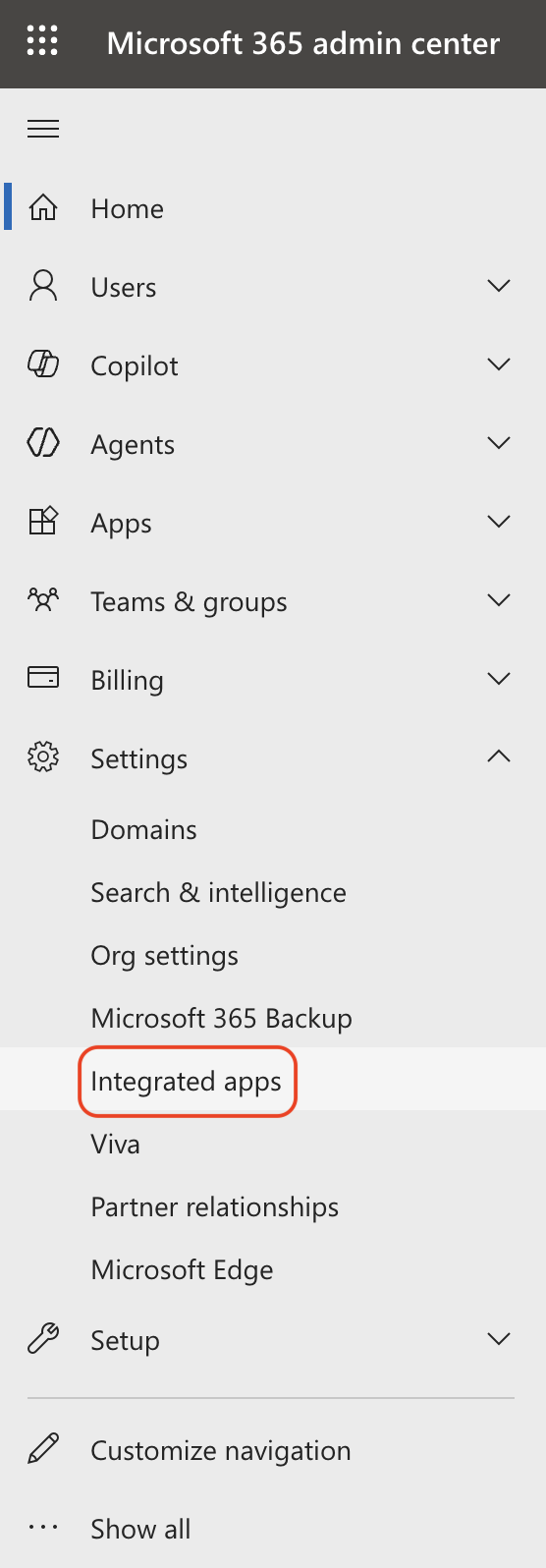Viewport: 546px width, 1568px height.
Task: Collapse navigation with the hamburger icon
Action: tap(43, 129)
